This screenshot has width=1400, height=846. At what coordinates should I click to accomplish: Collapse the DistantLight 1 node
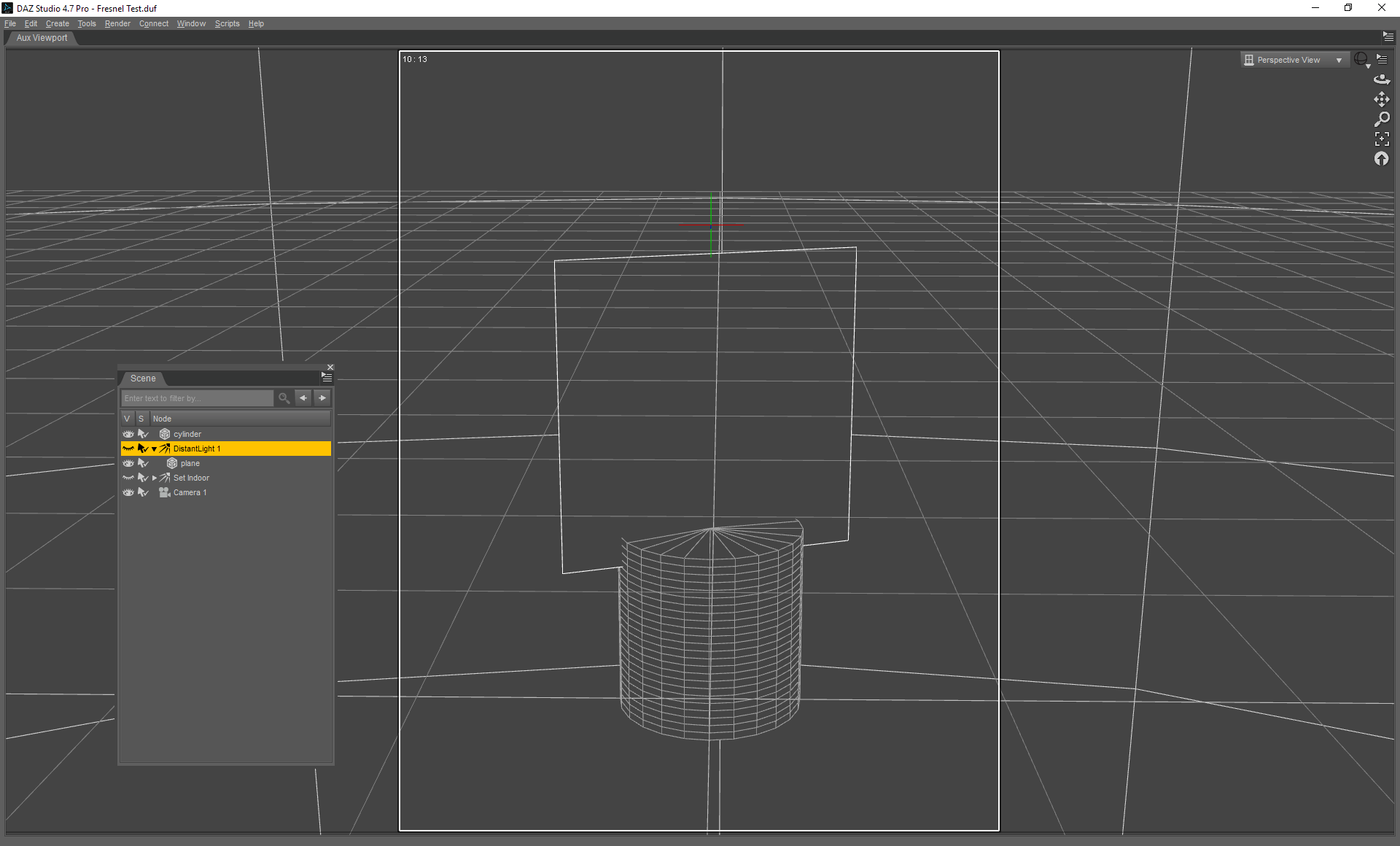click(154, 449)
